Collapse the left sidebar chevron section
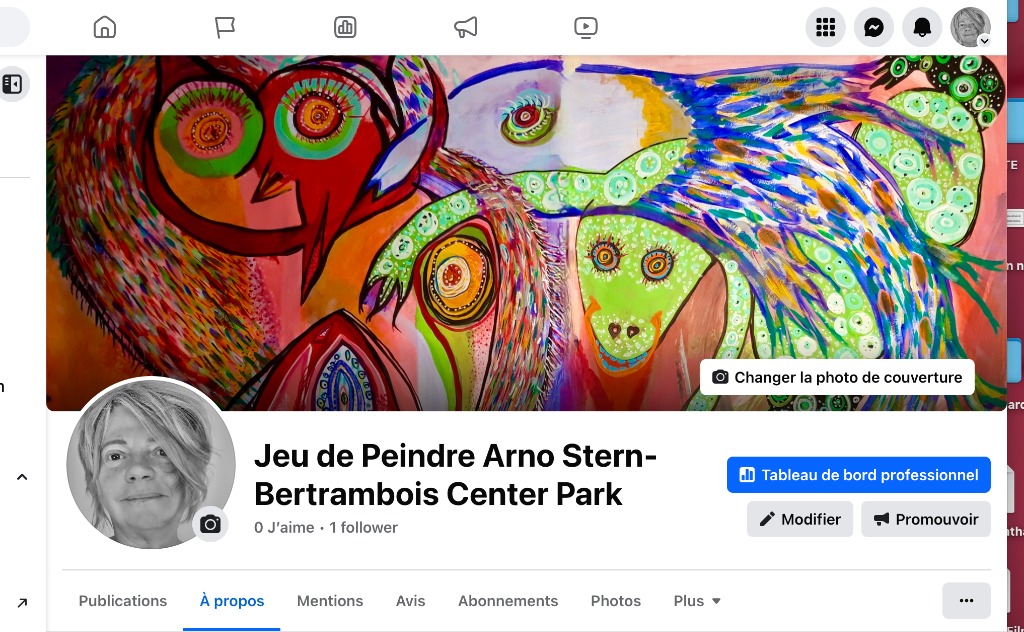Viewport: 1024px width, 632px height. [x=22, y=477]
